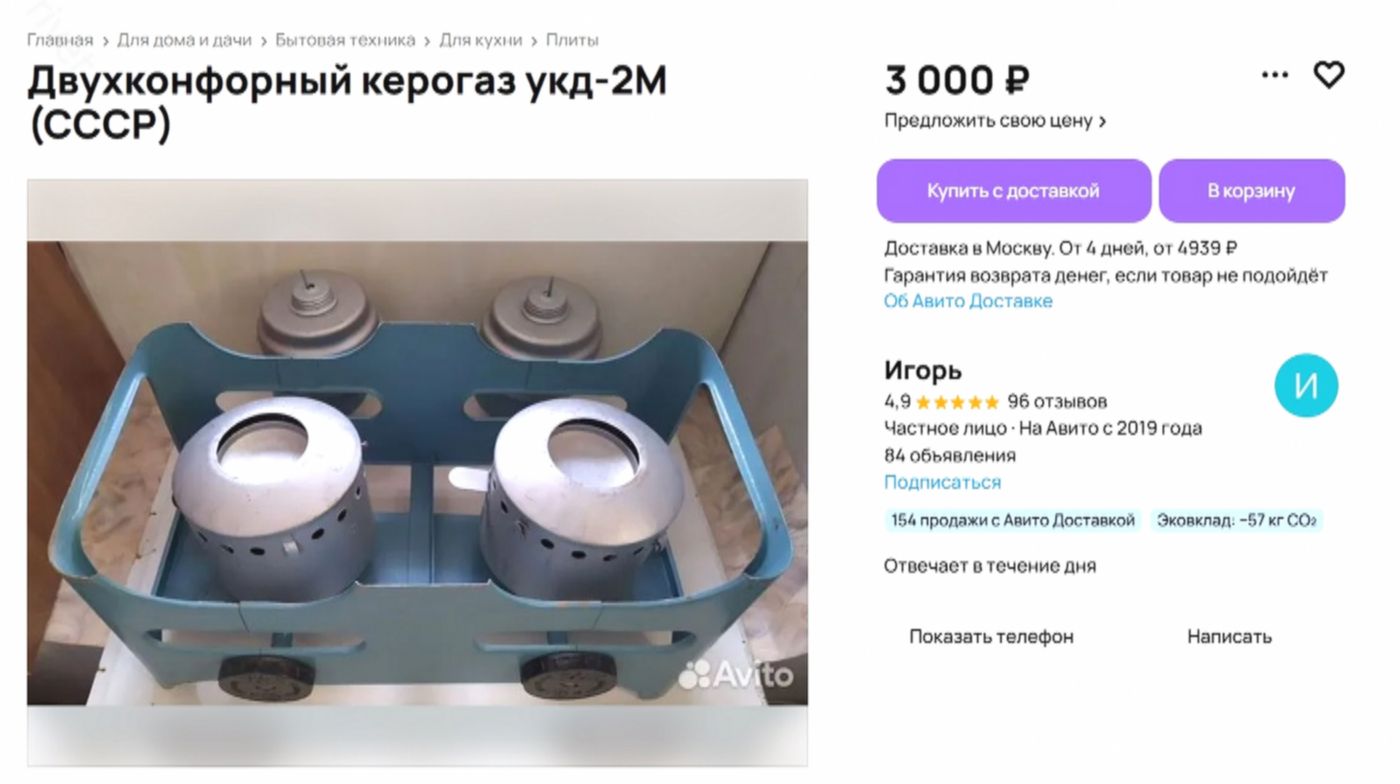Message seller via 'Написать' button
The image size is (1400, 784).
click(x=1229, y=636)
